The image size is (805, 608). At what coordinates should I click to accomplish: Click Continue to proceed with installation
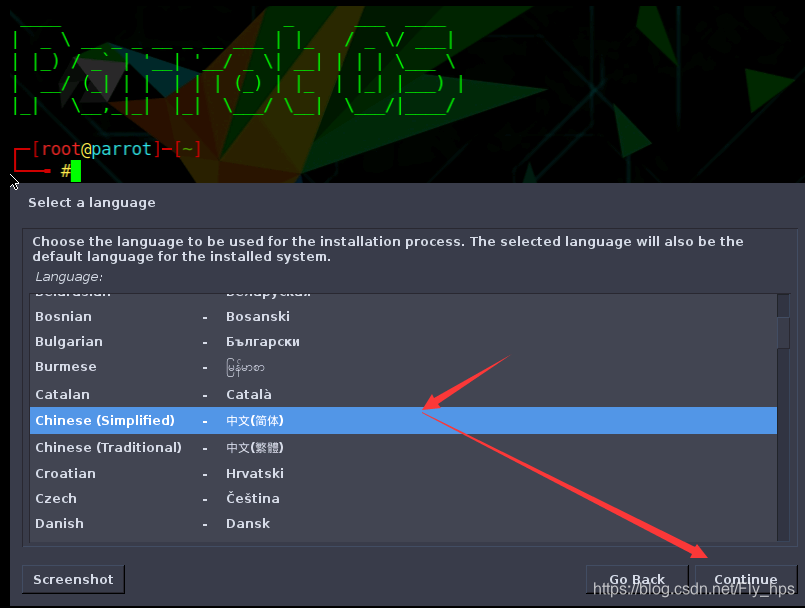click(746, 579)
